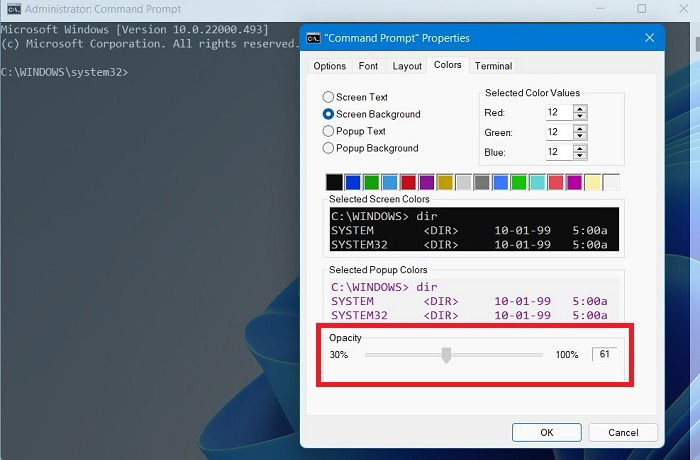Pick the black color swatch
This screenshot has width=700, height=460.
coord(334,182)
